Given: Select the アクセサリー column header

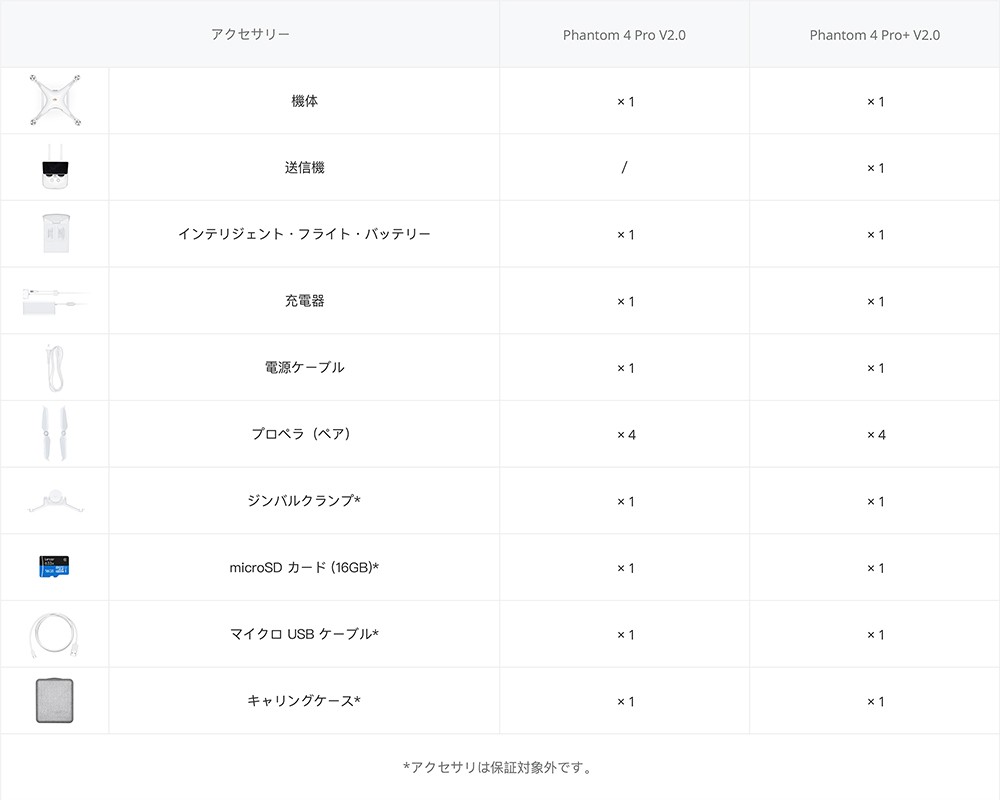Looking at the screenshot, I should (x=250, y=34).
